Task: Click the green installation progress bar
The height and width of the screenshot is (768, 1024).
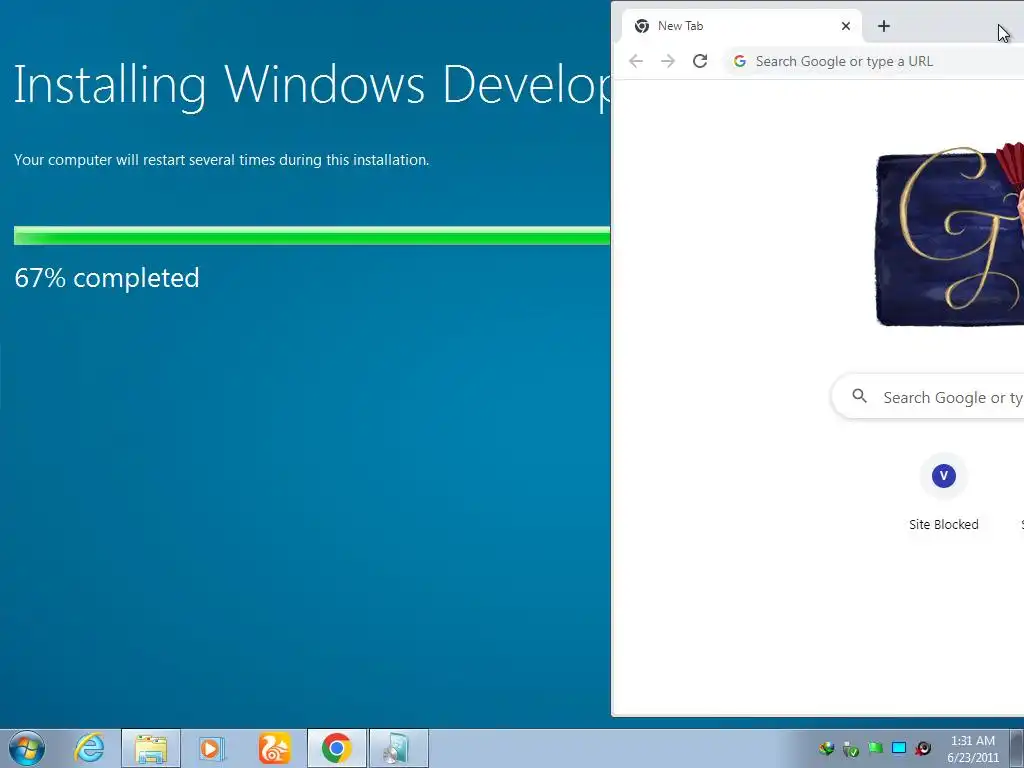Action: 312,236
